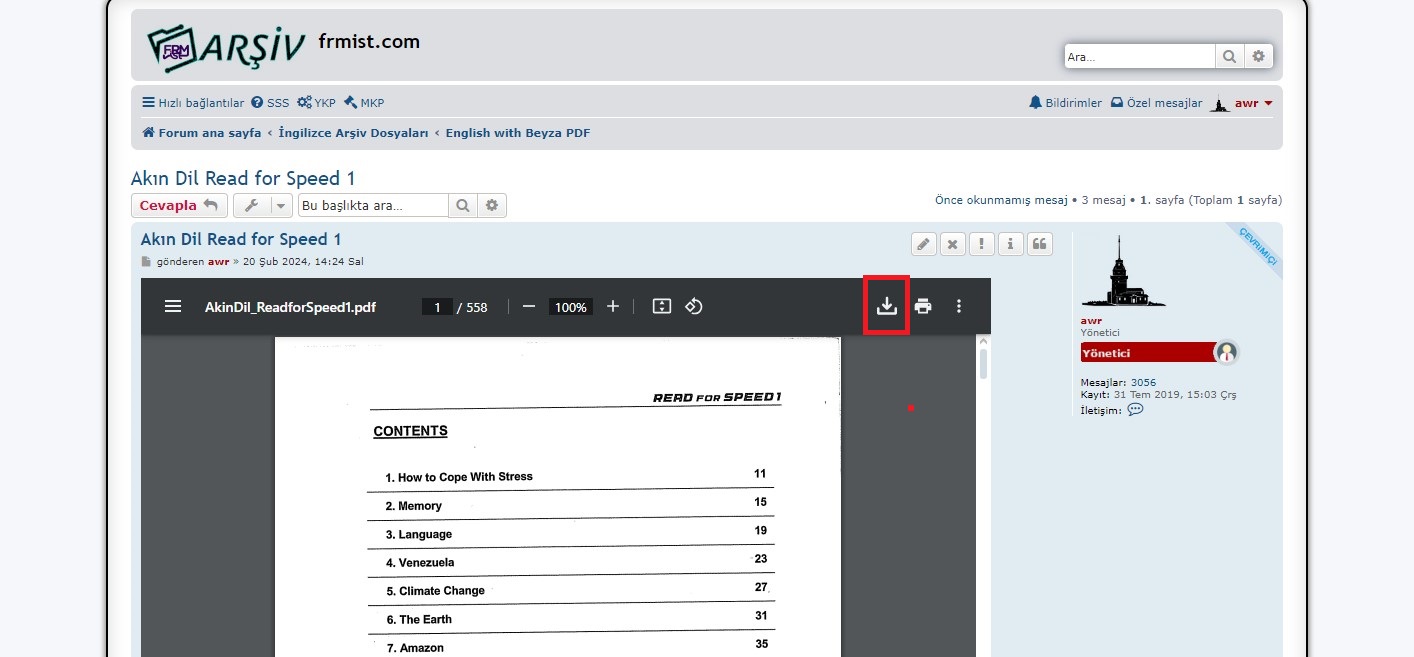Print the PDF document

923,306
